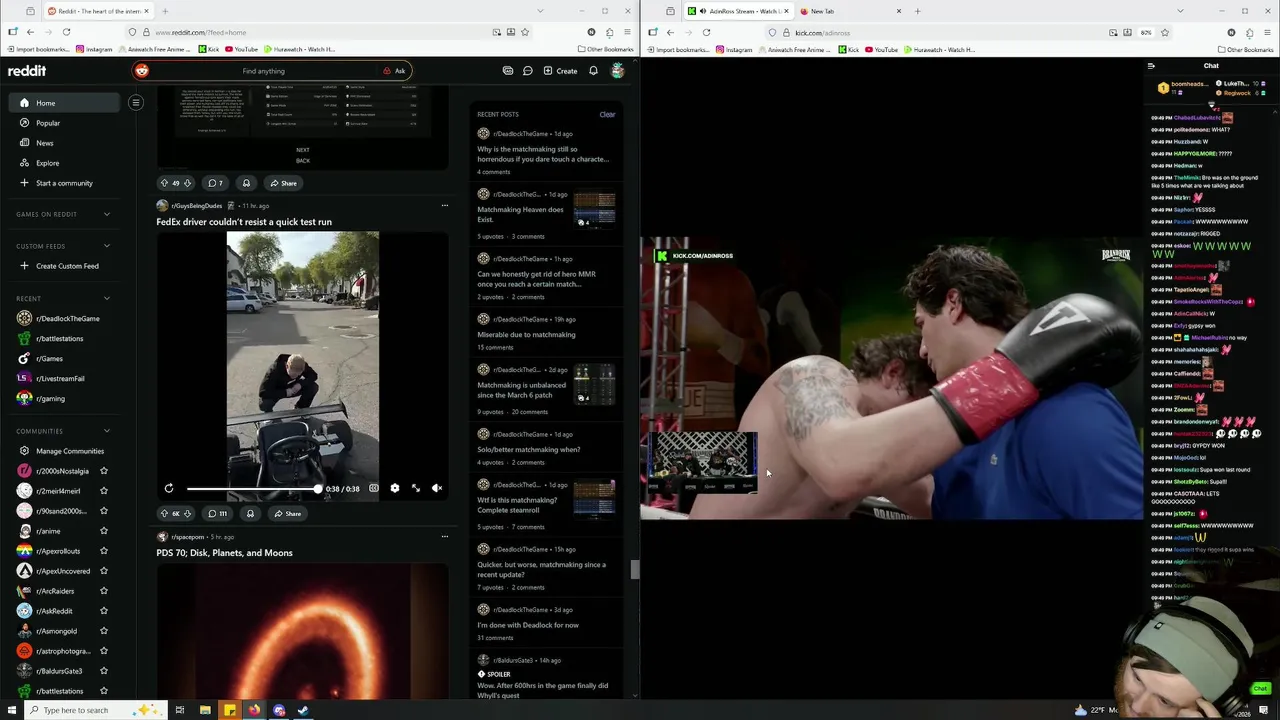1280x720 pixels.
Task: Collapse Reddit sidebar with hamburger button
Action: [136, 102]
